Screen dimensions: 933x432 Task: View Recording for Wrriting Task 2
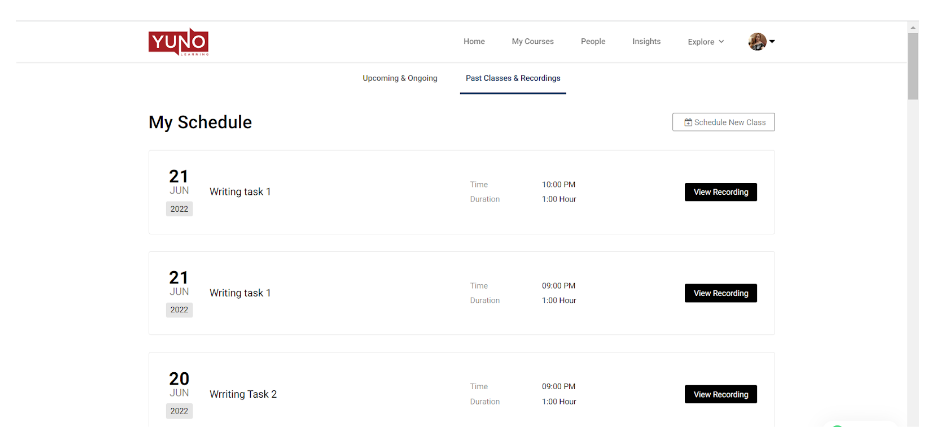tap(720, 394)
